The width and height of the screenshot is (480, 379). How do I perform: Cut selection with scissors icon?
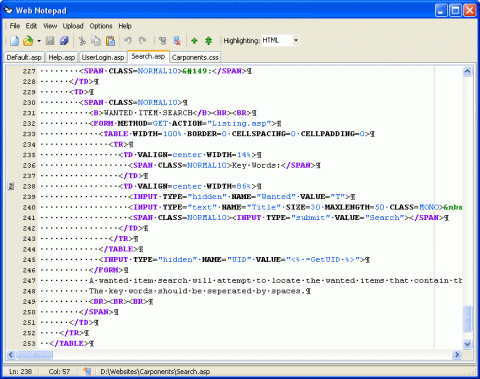82,41
